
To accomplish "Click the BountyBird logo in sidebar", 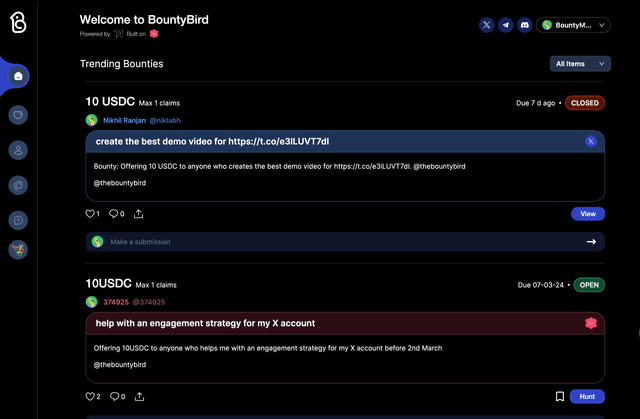I will click(18, 22).
